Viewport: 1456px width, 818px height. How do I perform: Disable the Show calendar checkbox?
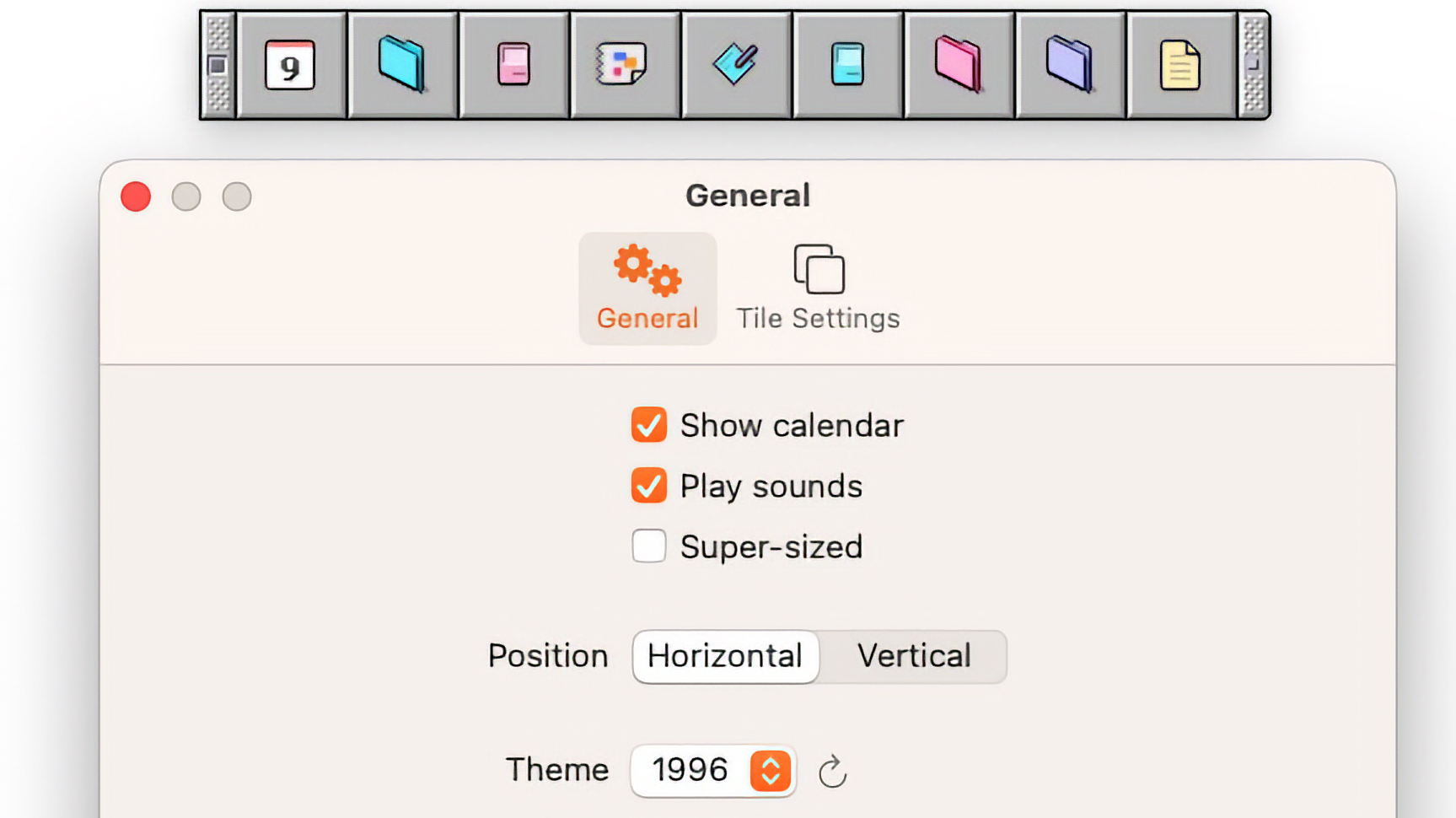coord(649,425)
